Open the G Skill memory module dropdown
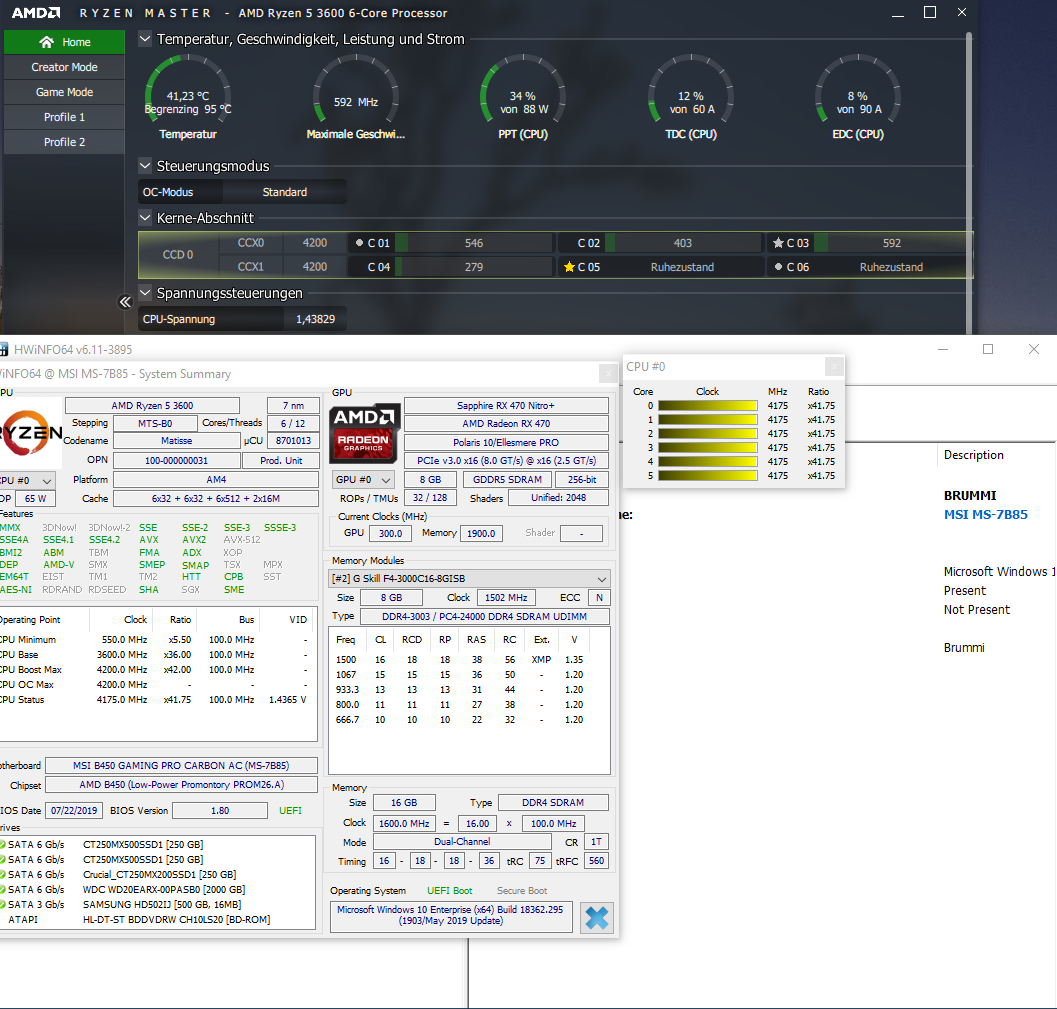This screenshot has height=1009, width=1057. coord(603,578)
